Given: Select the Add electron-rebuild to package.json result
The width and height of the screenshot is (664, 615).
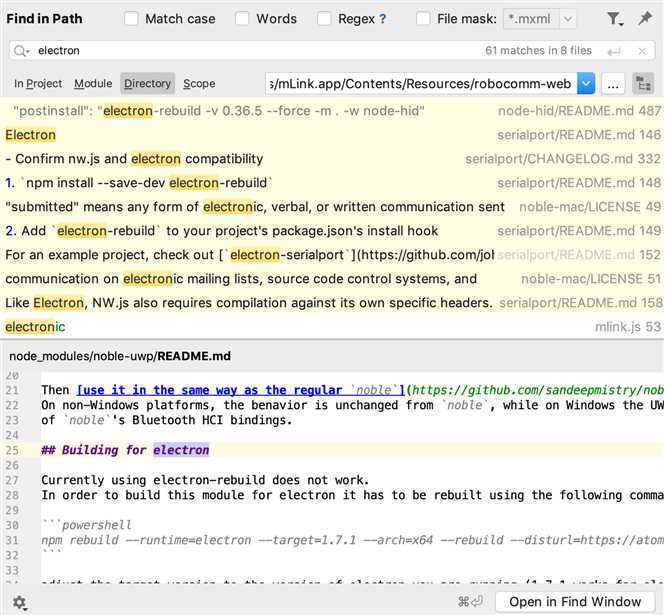Looking at the screenshot, I should tap(332, 231).
